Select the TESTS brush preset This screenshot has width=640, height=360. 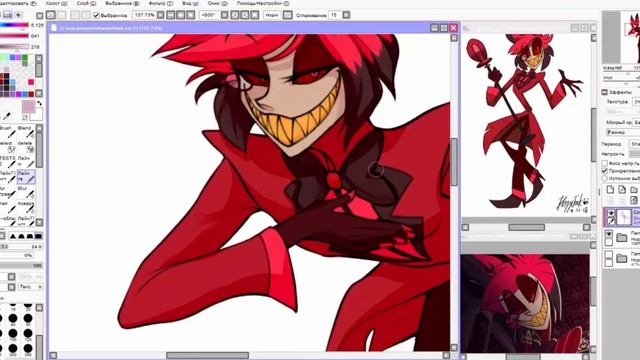pyautogui.click(x=8, y=162)
